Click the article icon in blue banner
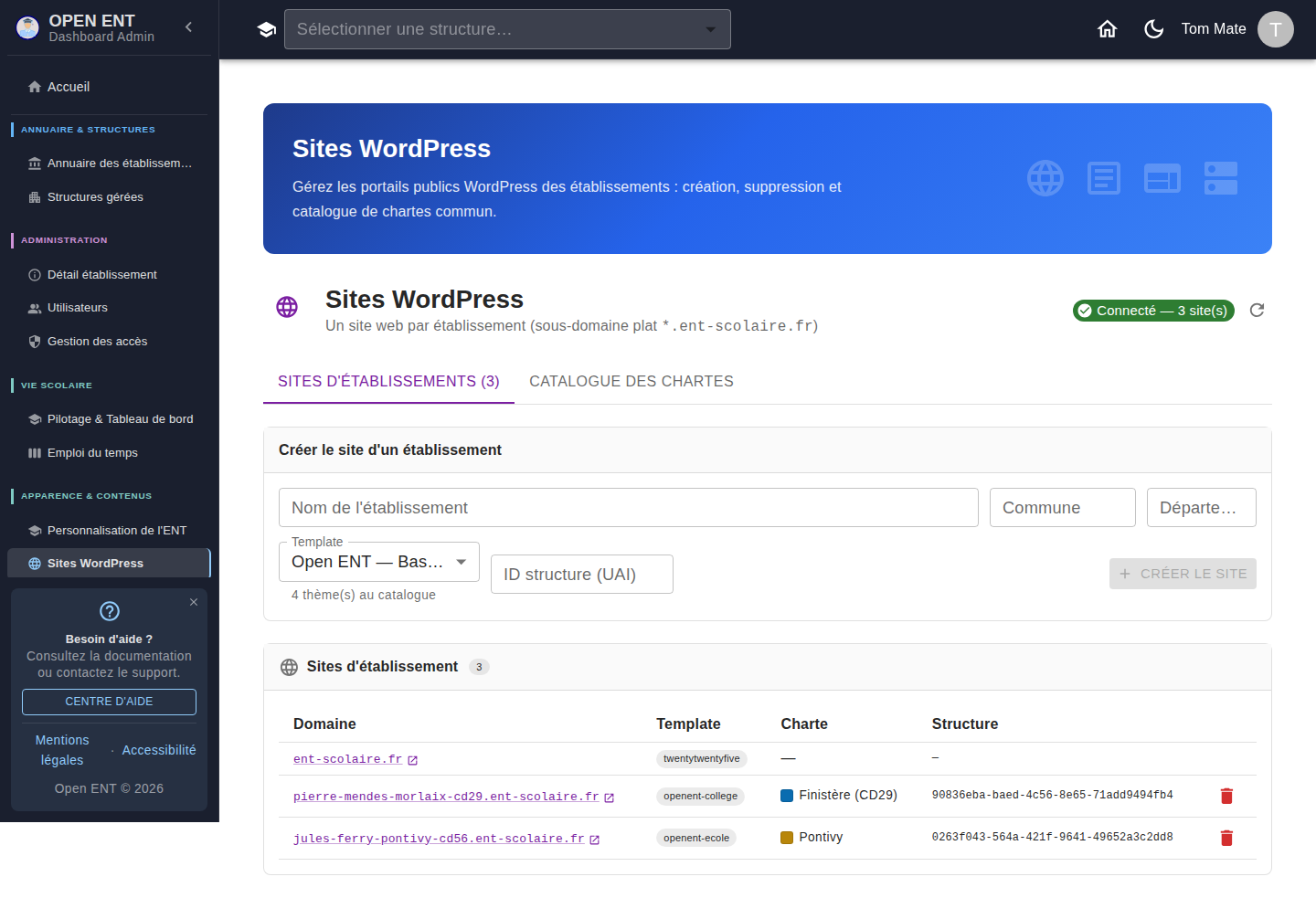Image resolution: width=1316 pixels, height=919 pixels. [x=1104, y=178]
